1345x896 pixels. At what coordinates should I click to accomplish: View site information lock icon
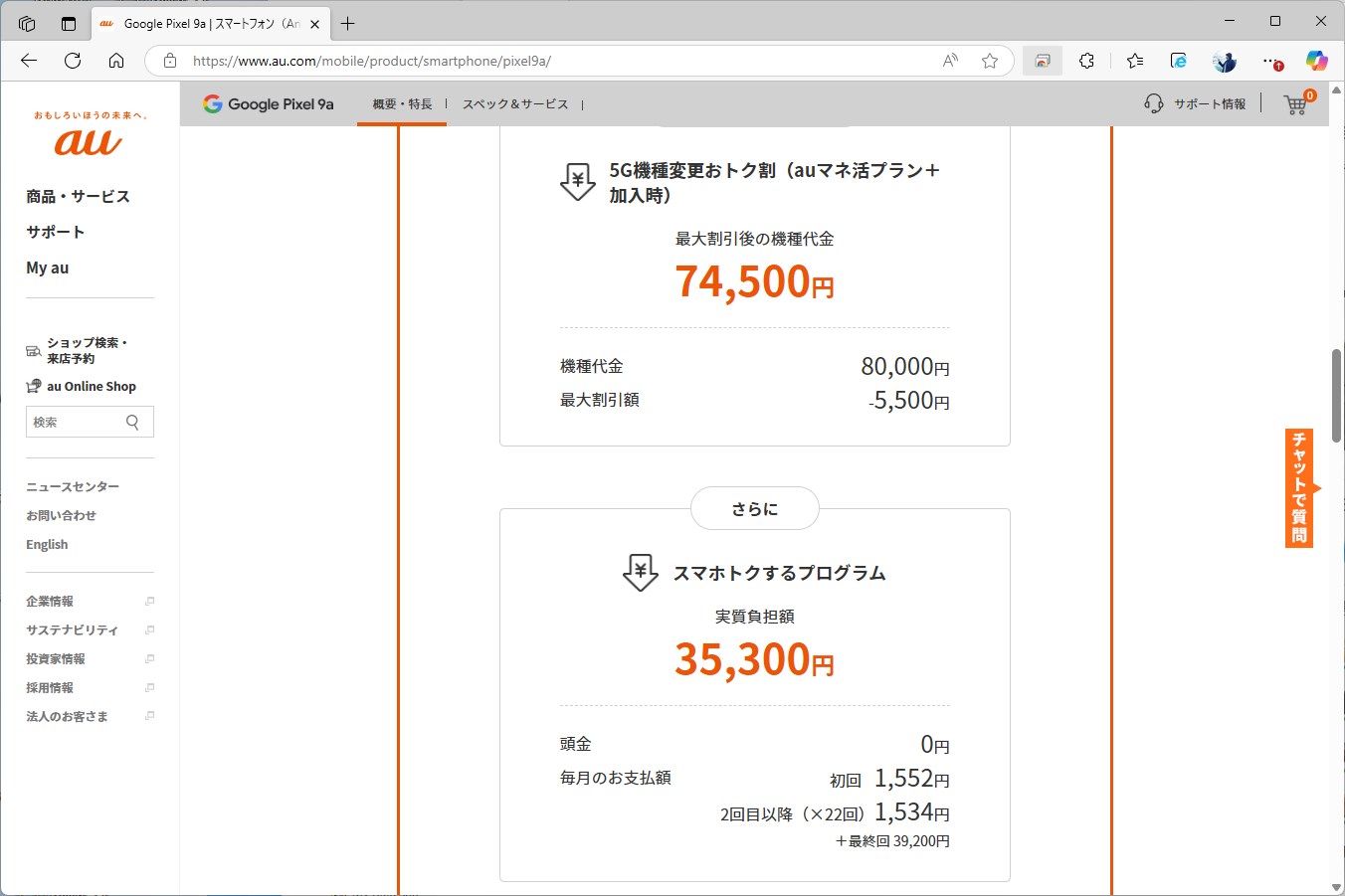(170, 61)
